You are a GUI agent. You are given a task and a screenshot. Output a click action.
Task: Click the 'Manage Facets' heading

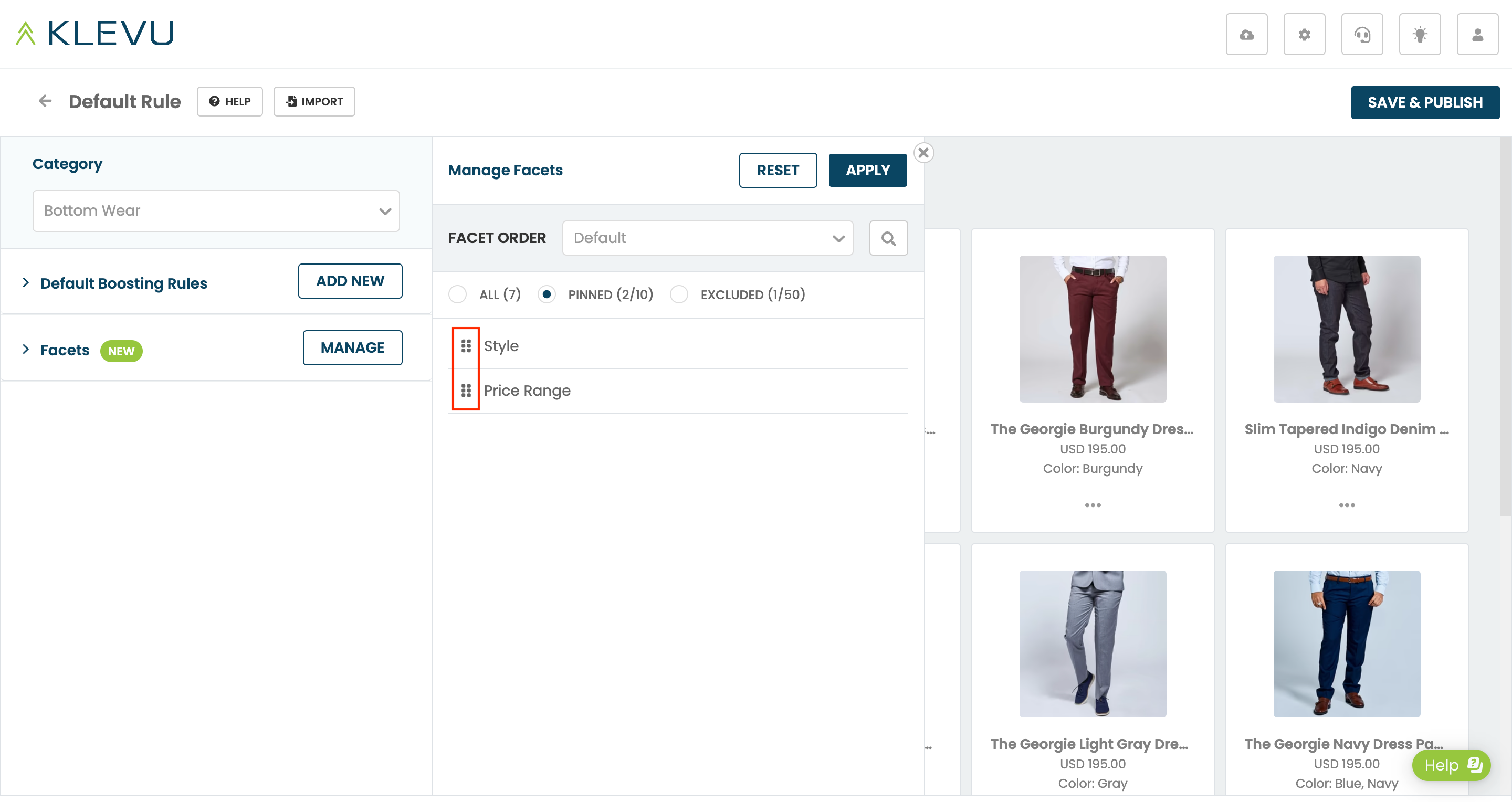pyautogui.click(x=506, y=170)
